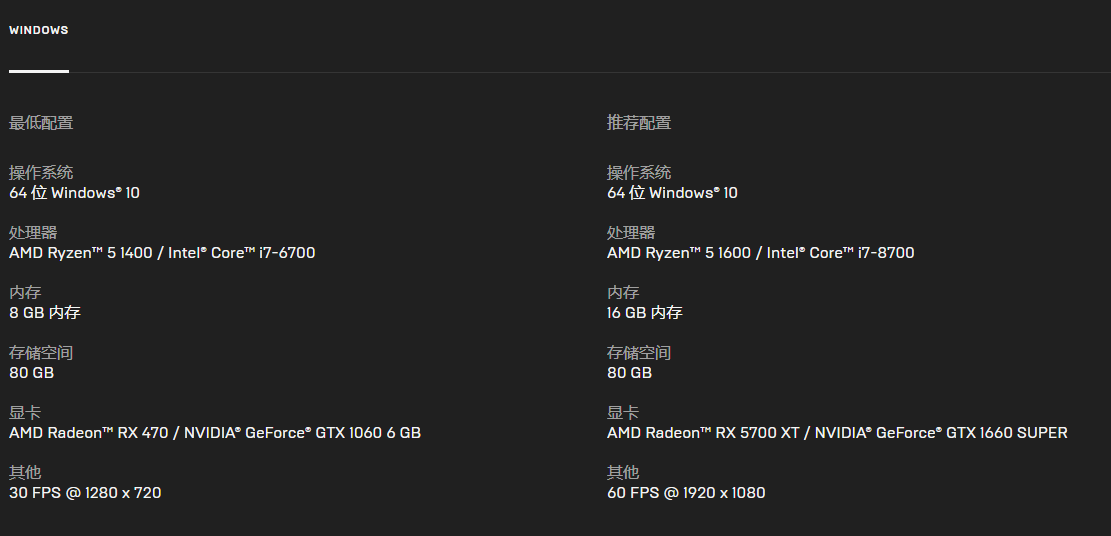1111x536 pixels.
Task: Select the WINDOWS tab
Action: (39, 30)
